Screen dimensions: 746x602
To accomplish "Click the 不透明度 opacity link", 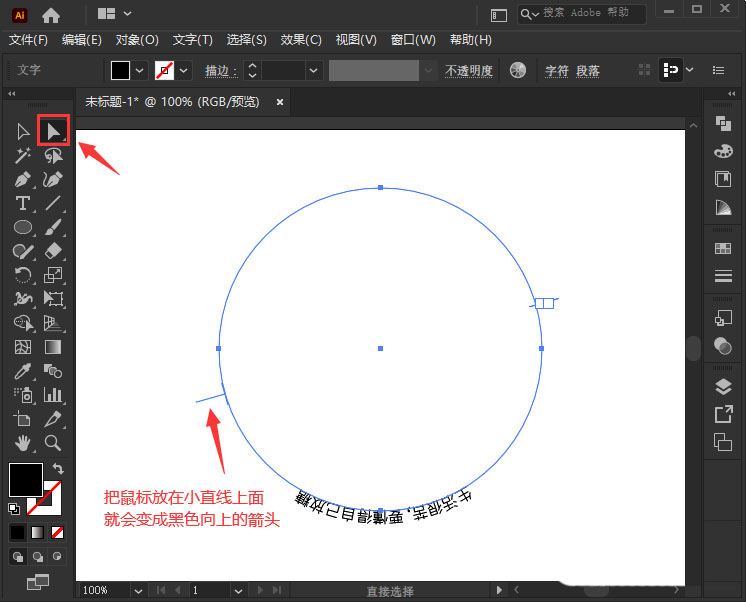I will pos(469,71).
